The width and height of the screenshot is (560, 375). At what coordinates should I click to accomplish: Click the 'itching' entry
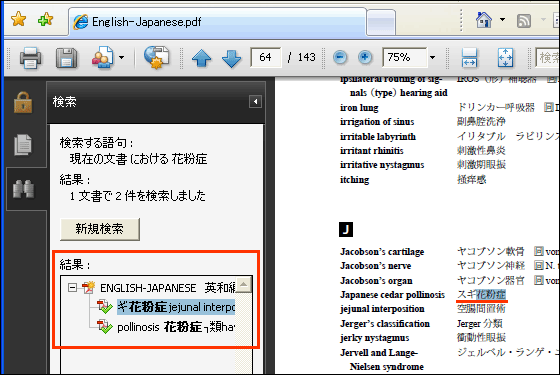click(354, 180)
